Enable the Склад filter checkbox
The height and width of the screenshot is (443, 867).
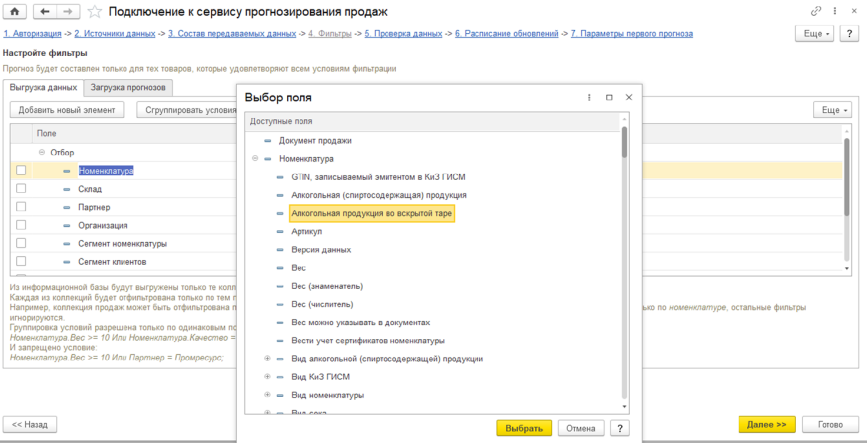tap(21, 189)
